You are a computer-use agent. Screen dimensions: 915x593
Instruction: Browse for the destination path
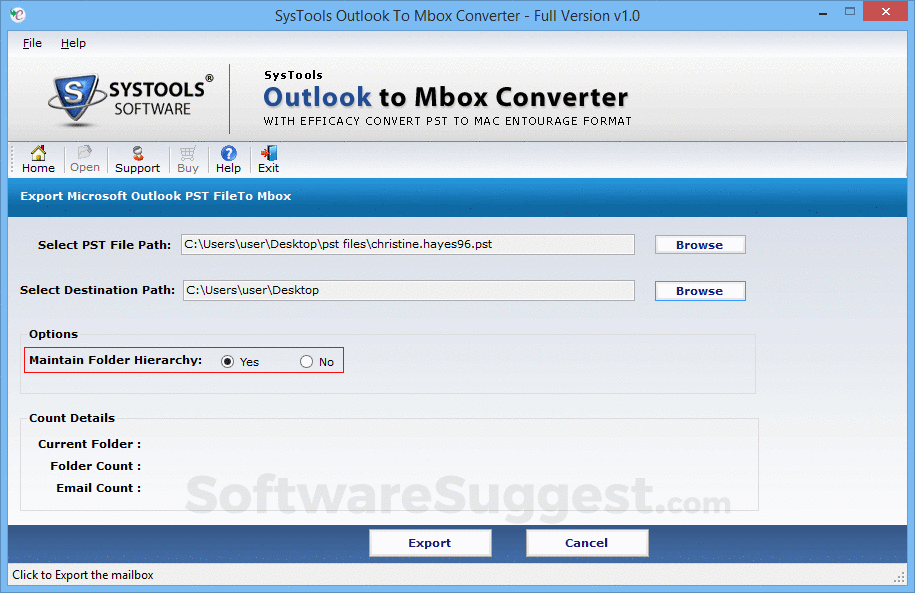pyautogui.click(x=699, y=290)
